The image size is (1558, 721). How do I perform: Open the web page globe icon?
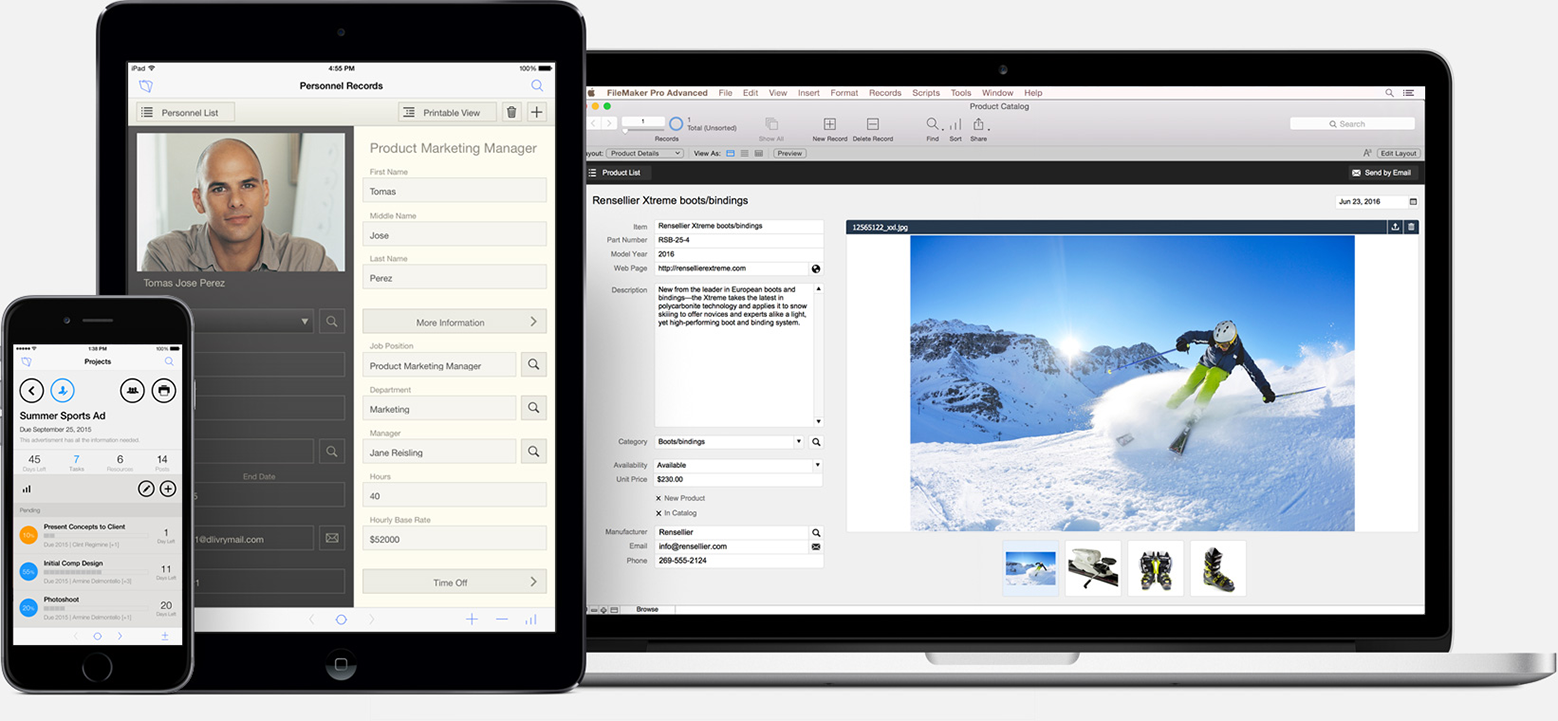click(816, 269)
